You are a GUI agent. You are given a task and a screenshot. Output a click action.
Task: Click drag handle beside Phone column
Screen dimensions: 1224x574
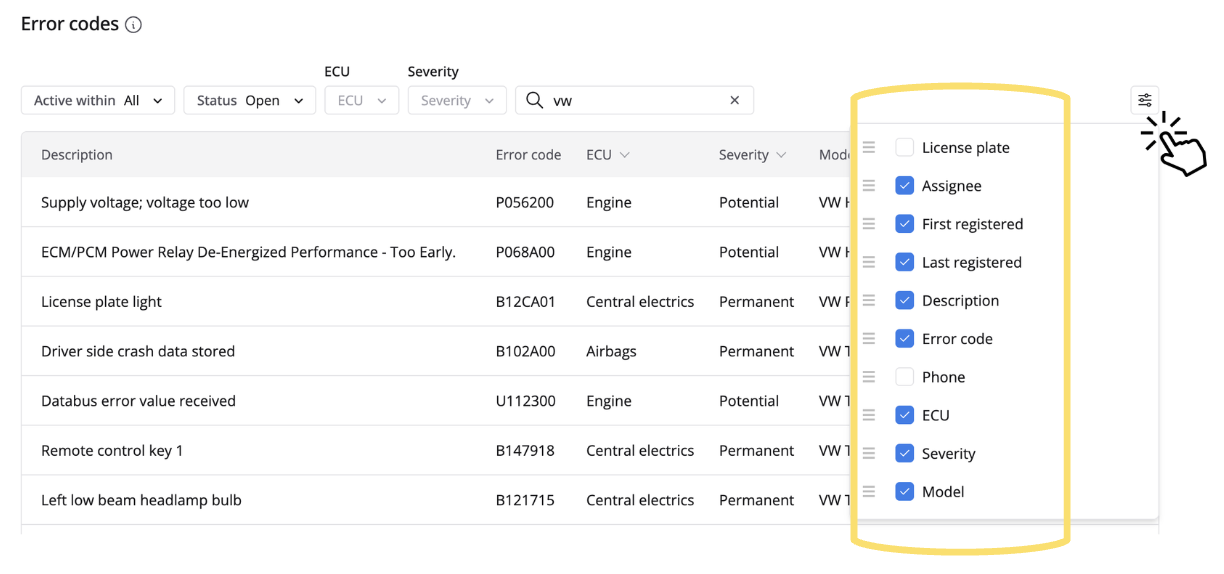[869, 377]
